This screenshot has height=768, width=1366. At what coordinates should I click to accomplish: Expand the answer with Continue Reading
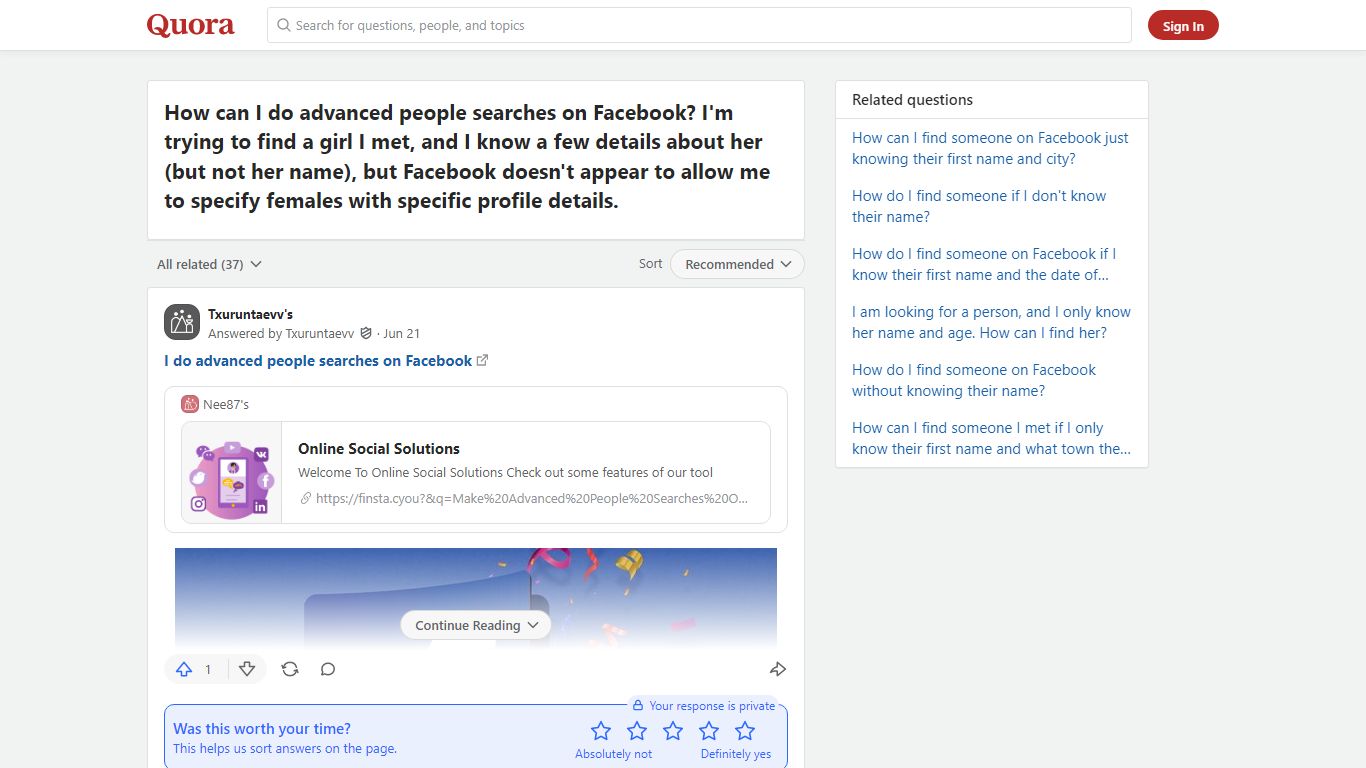tap(476, 625)
